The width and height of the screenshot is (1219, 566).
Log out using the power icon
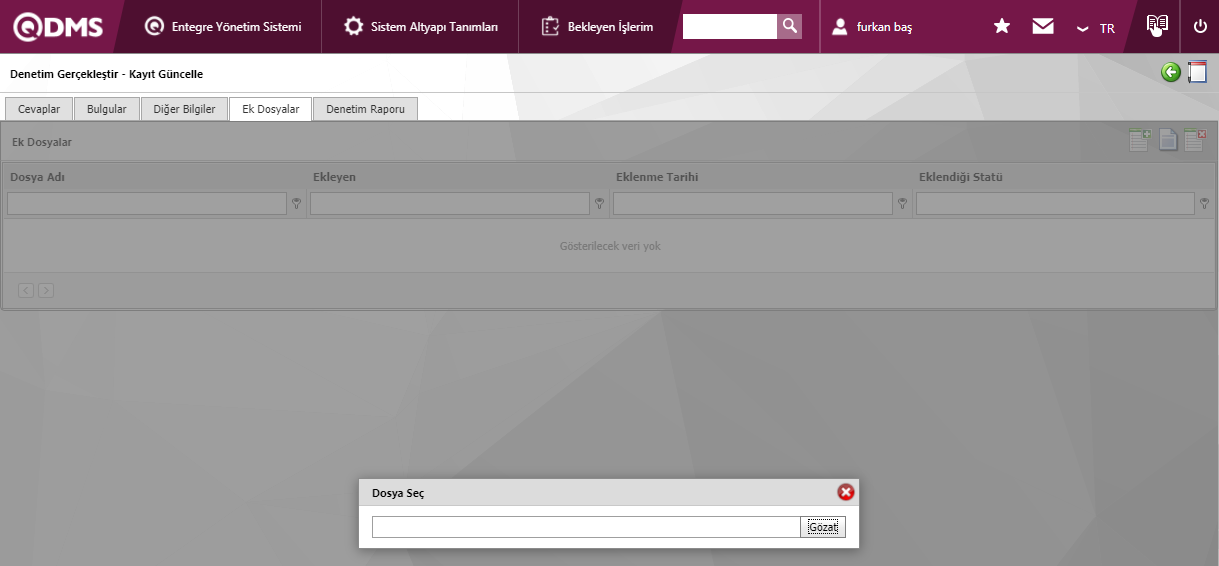(1200, 27)
